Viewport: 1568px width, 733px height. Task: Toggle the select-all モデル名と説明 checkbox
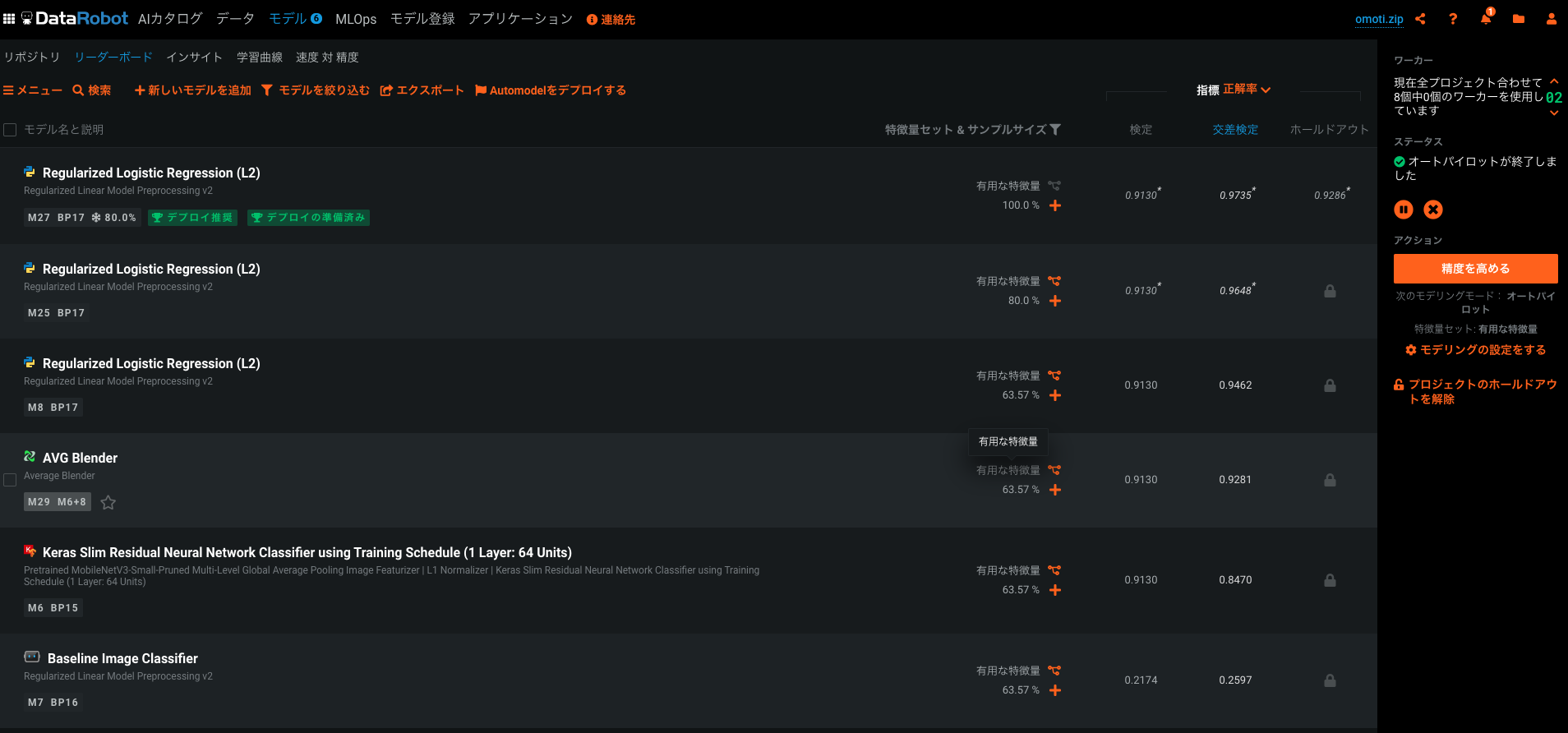click(x=10, y=130)
